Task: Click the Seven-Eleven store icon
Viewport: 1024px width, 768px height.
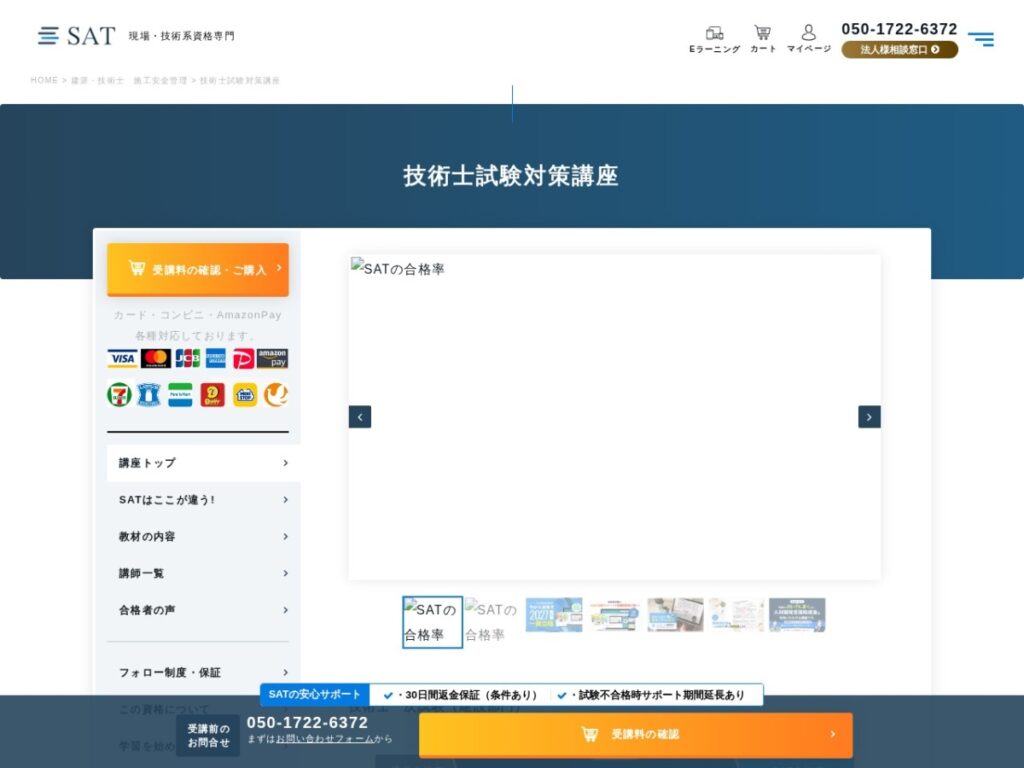Action: tap(120, 394)
